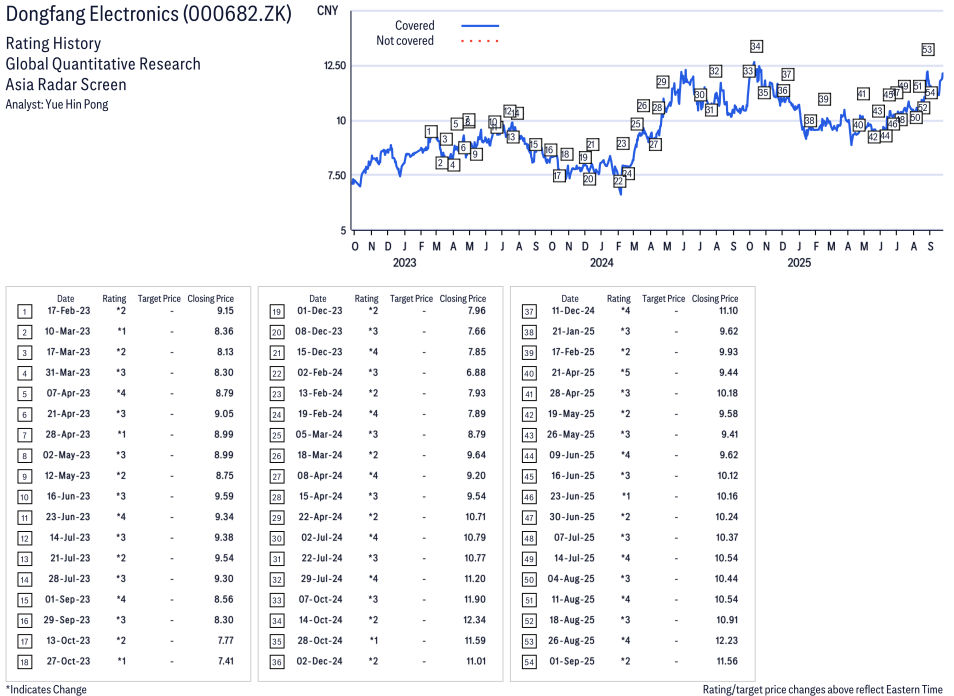Click the 12.50 y-axis label
This screenshot has width=954, height=696.
[x=335, y=66]
